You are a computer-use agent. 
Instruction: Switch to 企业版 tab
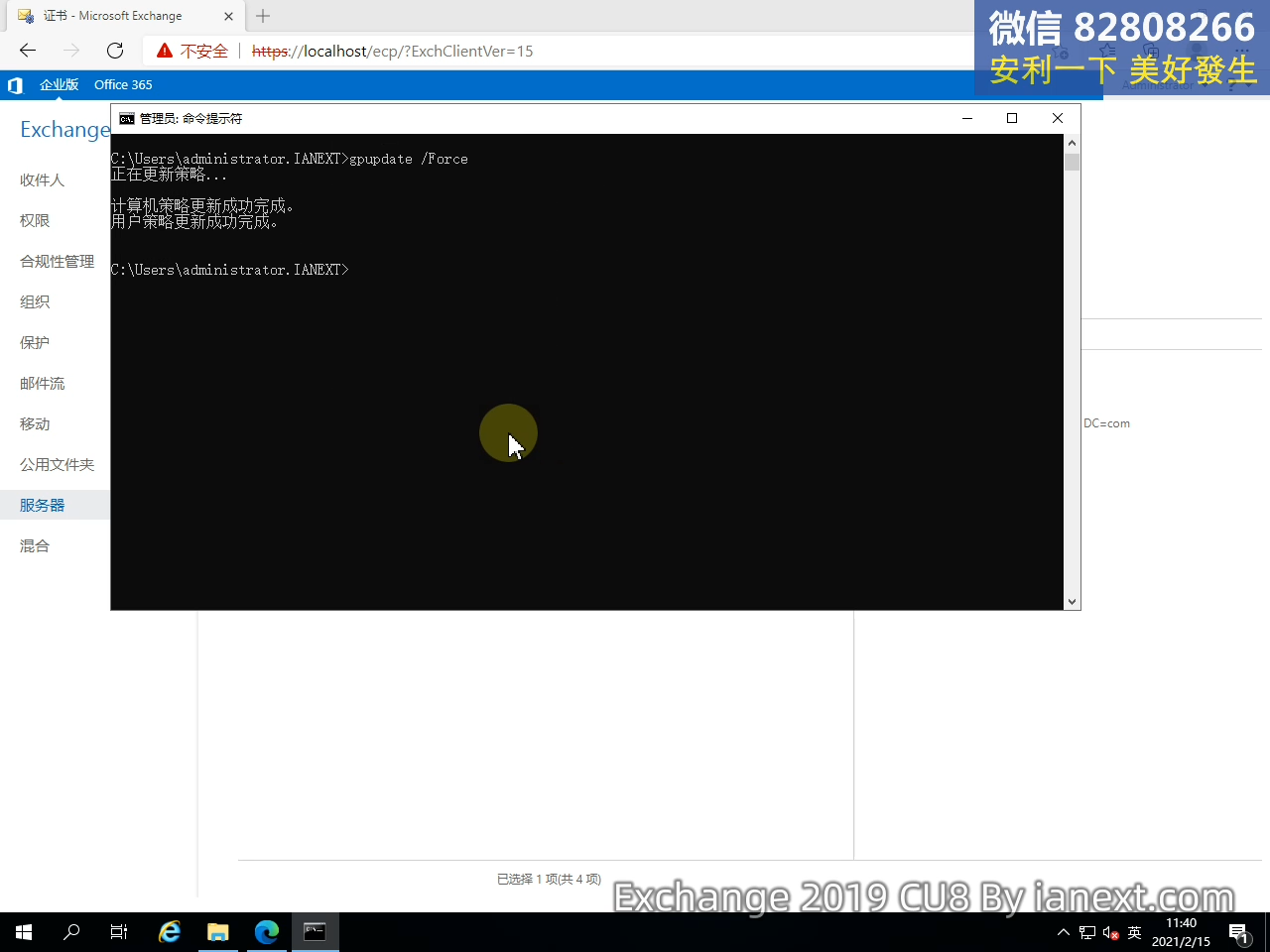[59, 85]
